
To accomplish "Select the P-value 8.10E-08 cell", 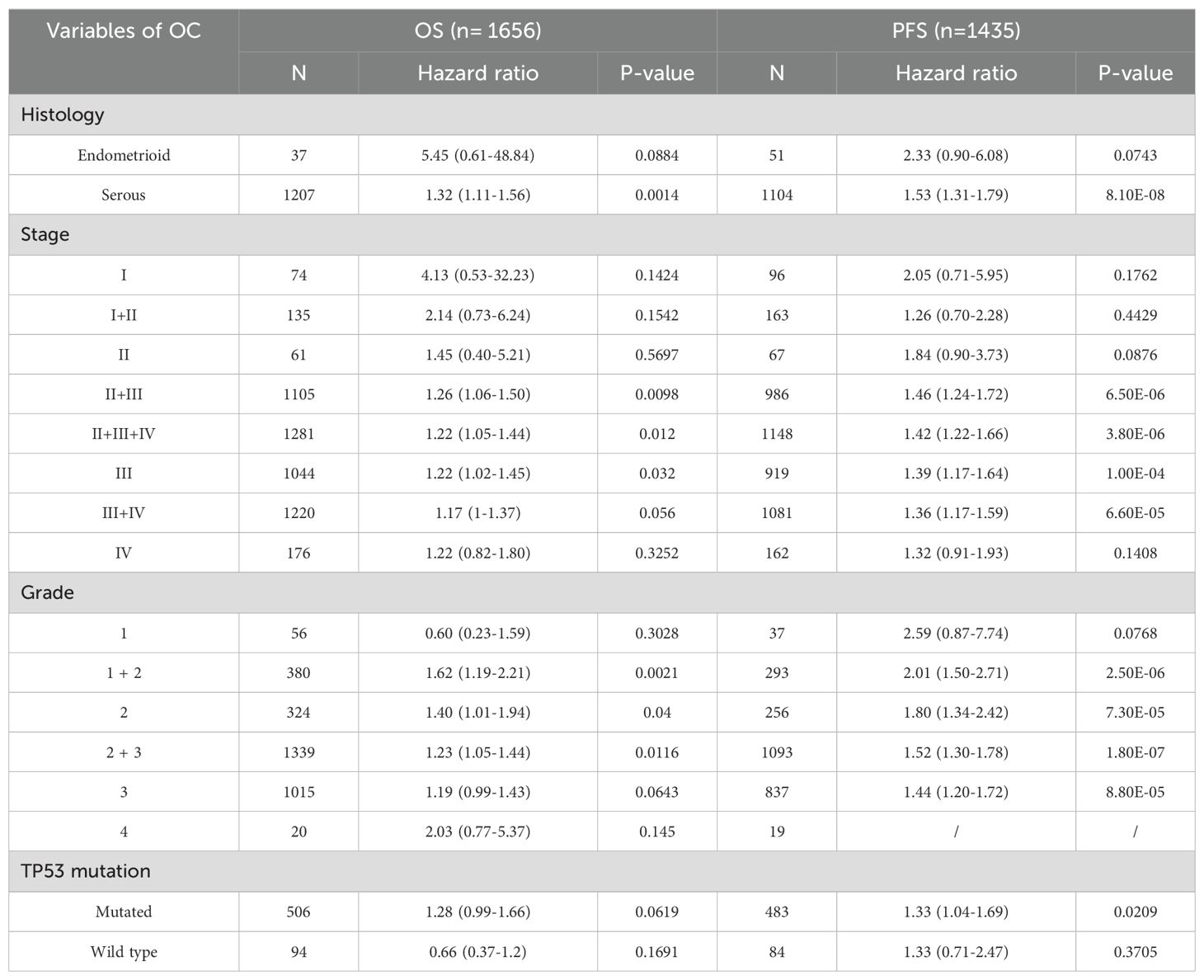I will click(x=1135, y=195).
